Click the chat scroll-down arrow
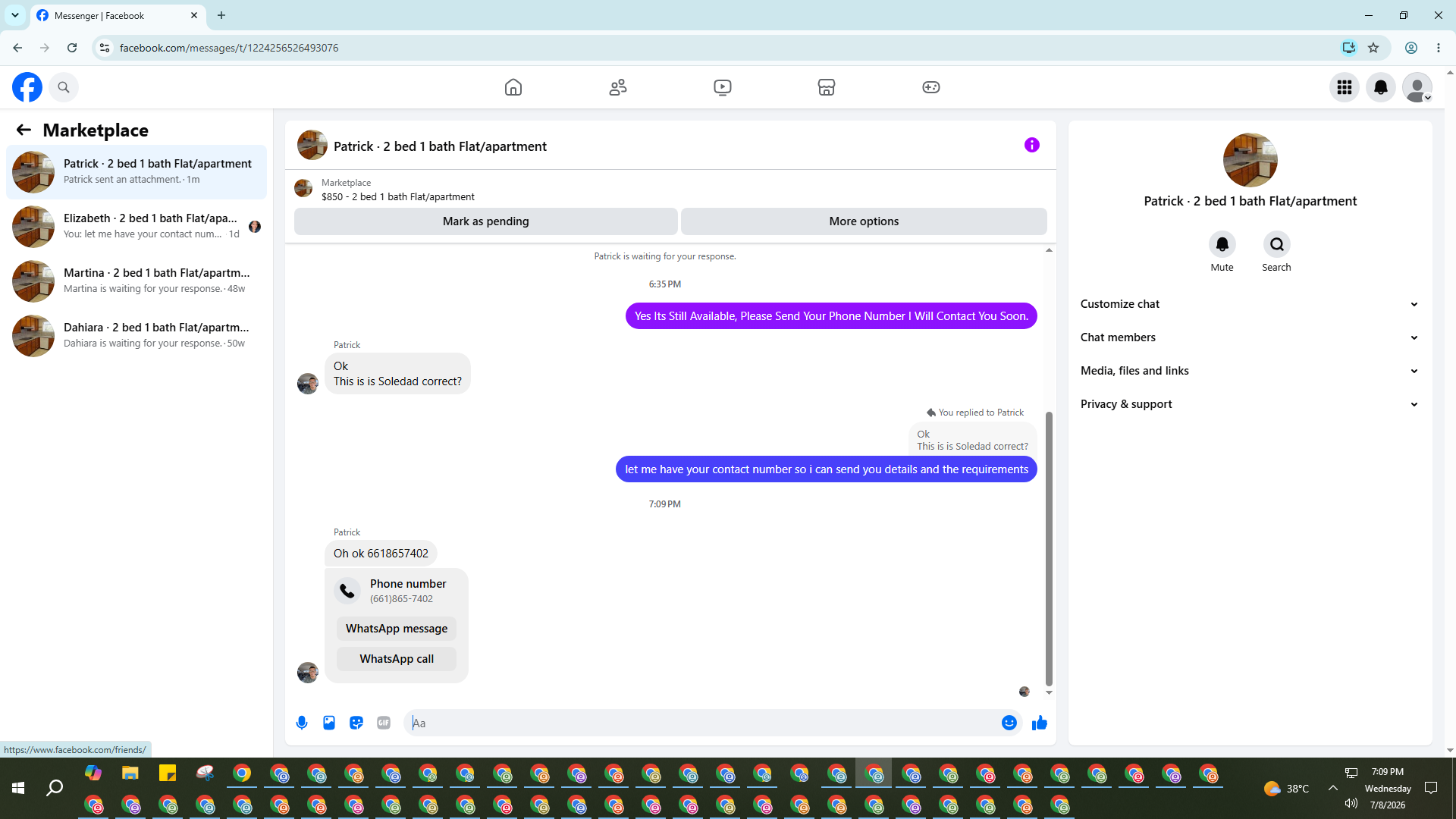Screen dimensions: 1456x819 click(1049, 692)
